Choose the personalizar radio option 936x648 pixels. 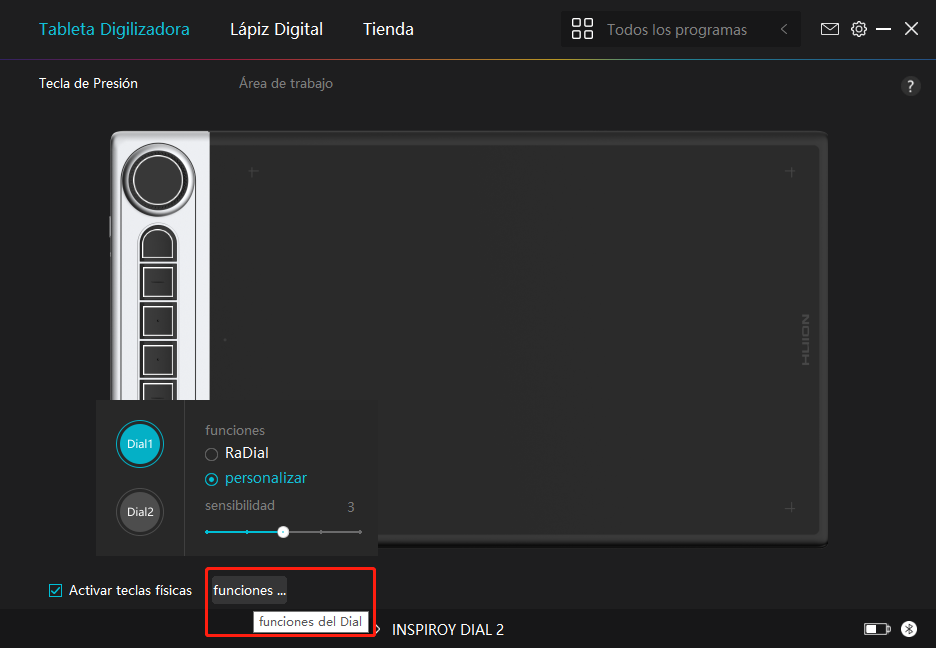(x=212, y=479)
